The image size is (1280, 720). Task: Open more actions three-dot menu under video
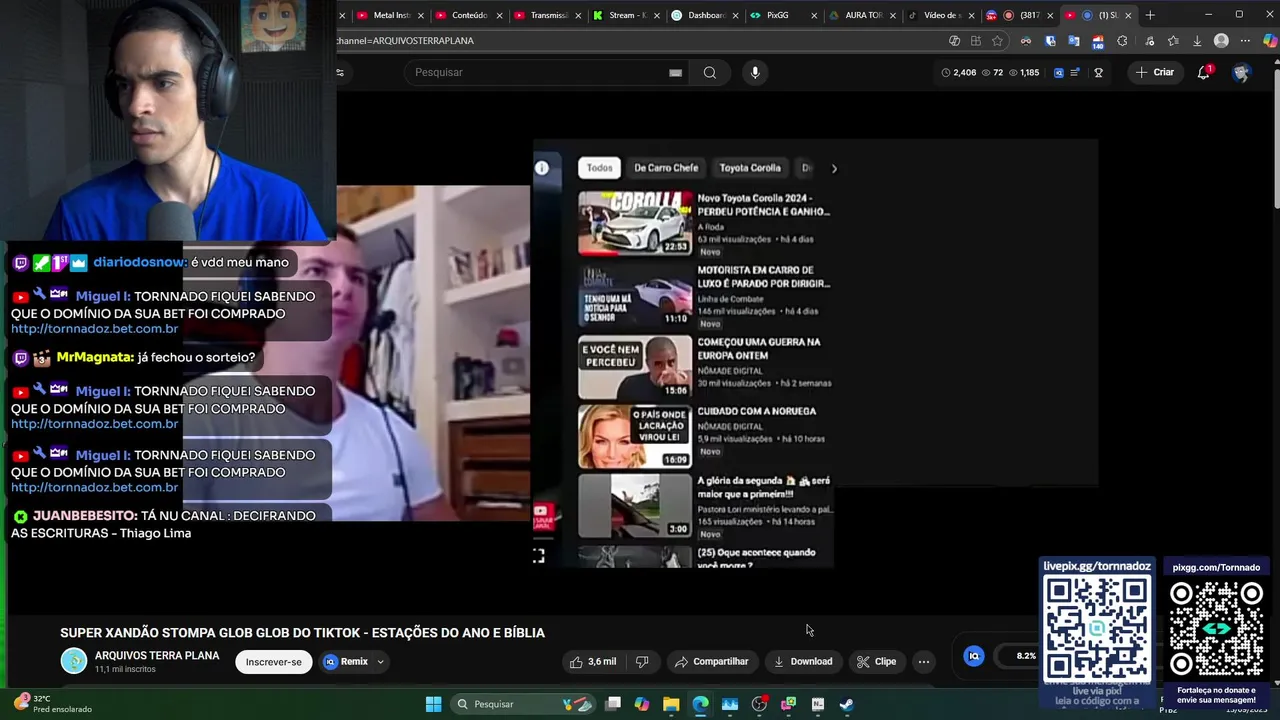[x=924, y=661]
